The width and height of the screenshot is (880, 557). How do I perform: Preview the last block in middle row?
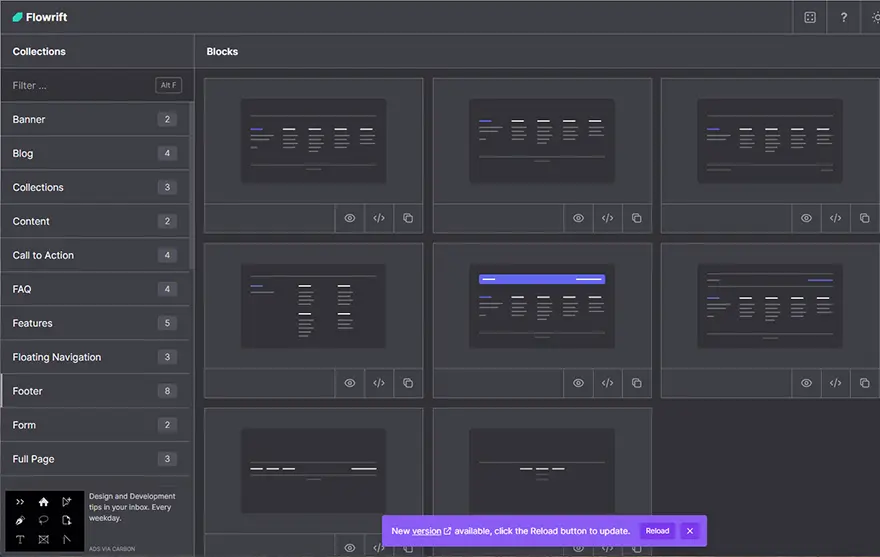(x=806, y=383)
